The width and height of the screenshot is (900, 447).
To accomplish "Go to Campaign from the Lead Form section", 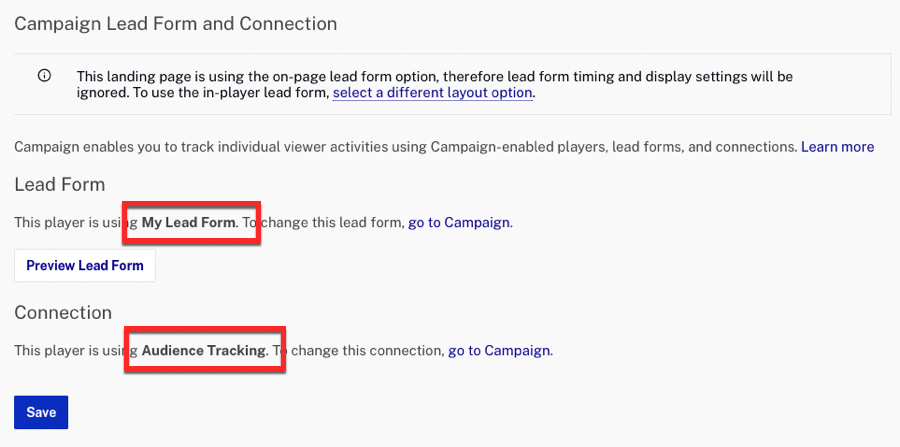I will pos(459,223).
